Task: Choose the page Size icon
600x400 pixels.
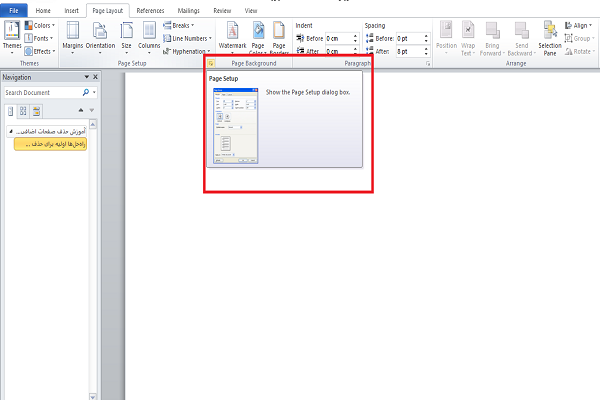Action: tap(126, 36)
